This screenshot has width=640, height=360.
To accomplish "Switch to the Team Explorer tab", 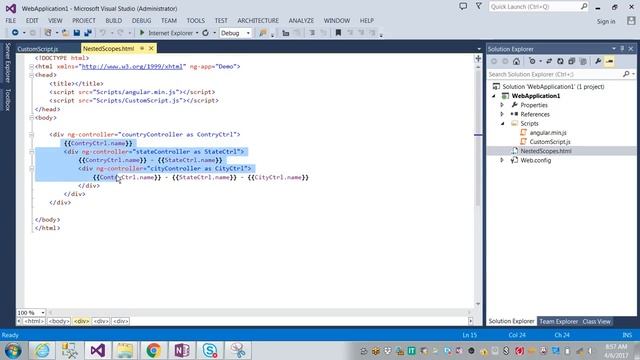I will (x=558, y=322).
